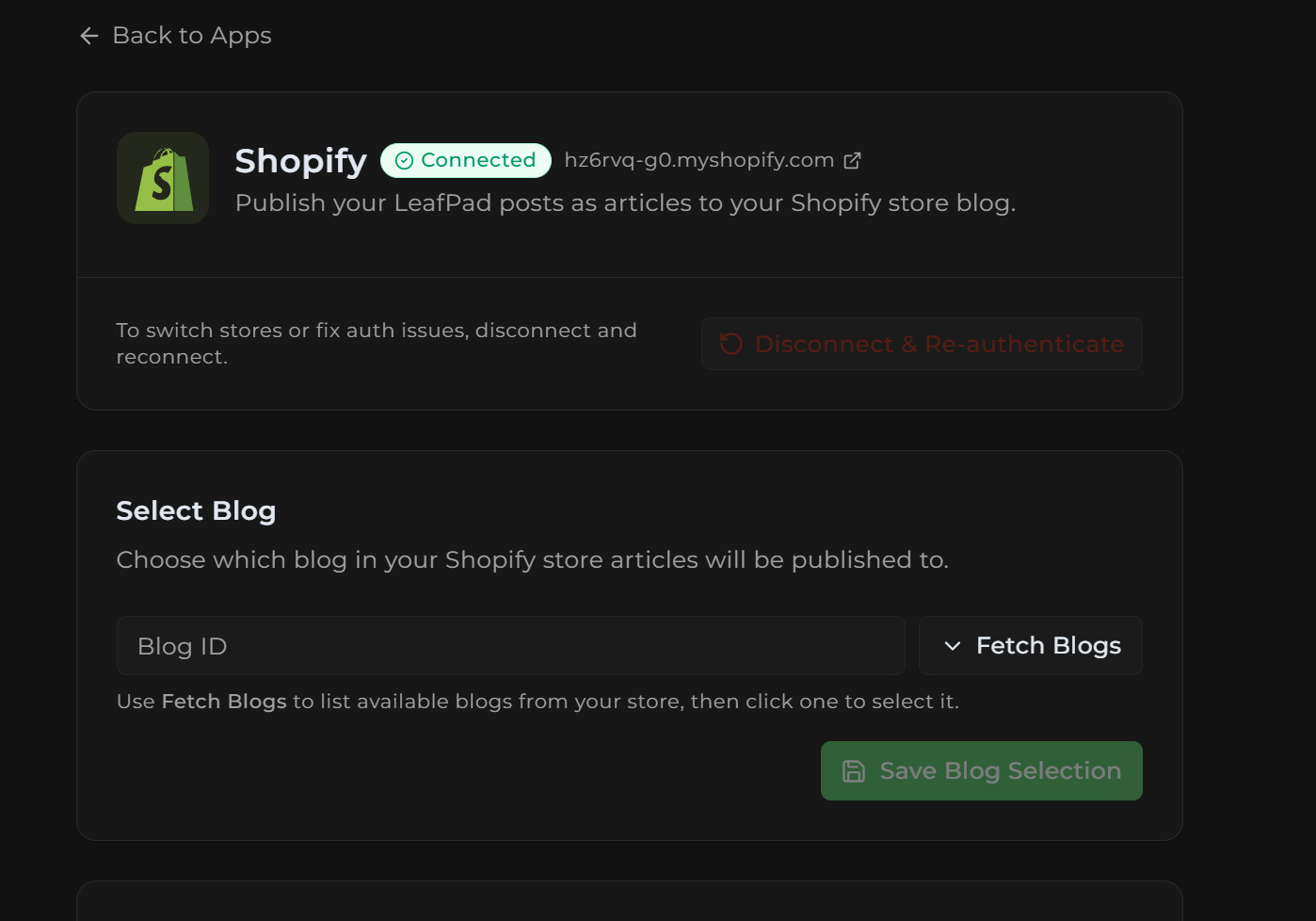Viewport: 1316px width, 921px height.
Task: Go back via 'Back to Apps' link
Action: pyautogui.click(x=175, y=36)
